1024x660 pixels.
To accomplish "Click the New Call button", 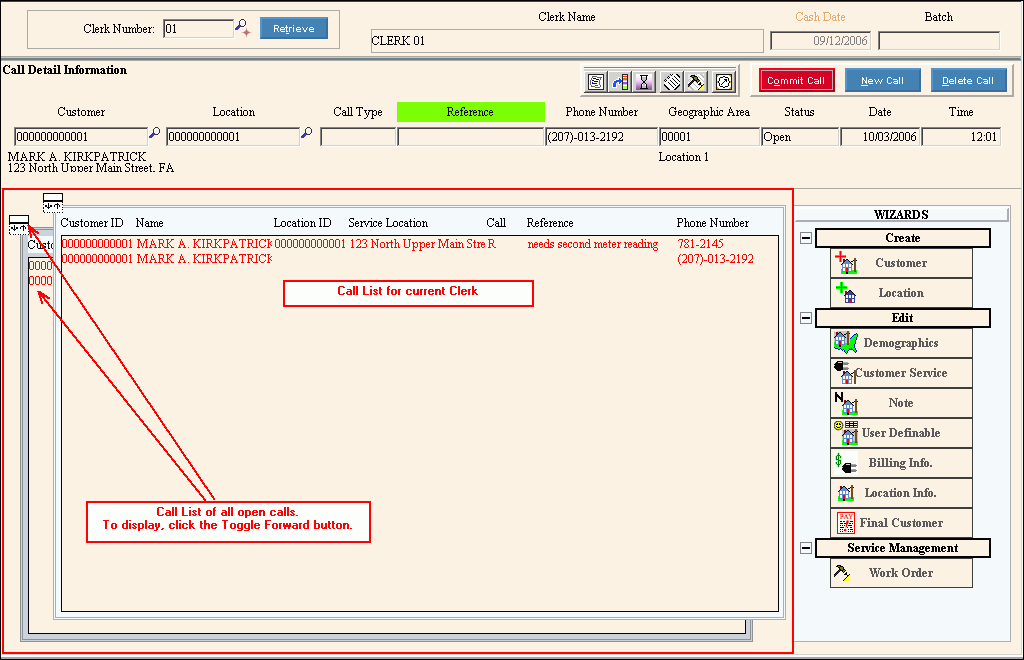I will click(x=882, y=81).
